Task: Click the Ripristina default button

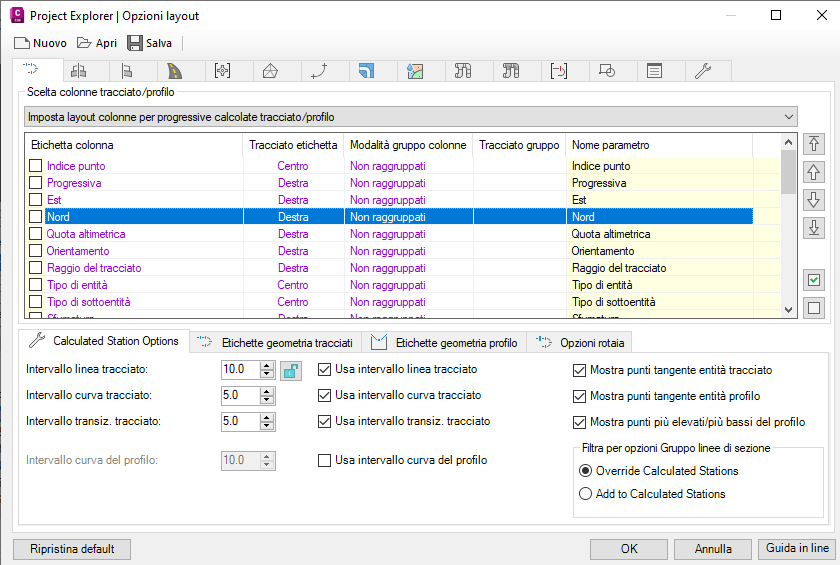Action: [x=72, y=549]
